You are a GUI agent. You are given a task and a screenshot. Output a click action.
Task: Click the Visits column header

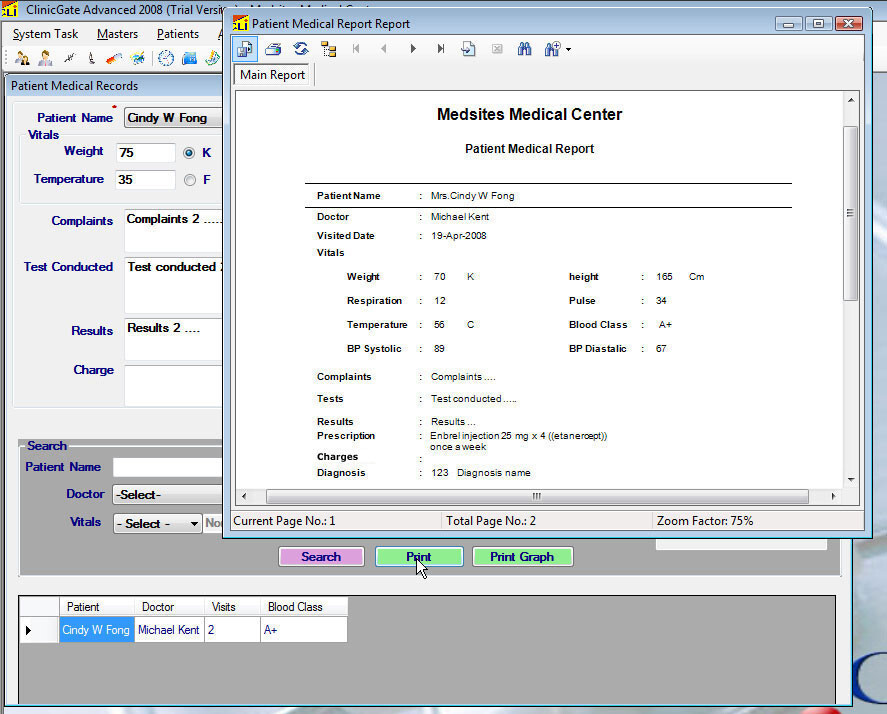pos(232,607)
